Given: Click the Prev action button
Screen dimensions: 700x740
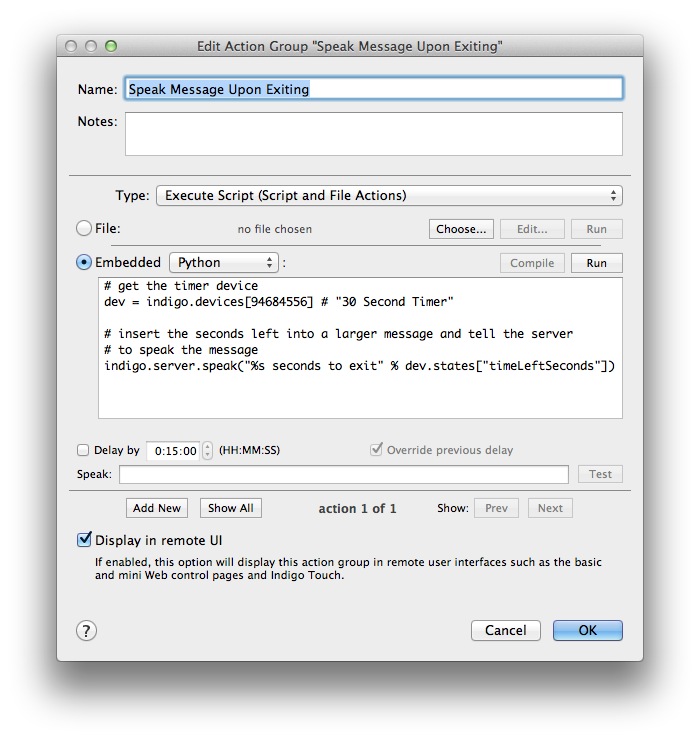Looking at the screenshot, I should (496, 508).
